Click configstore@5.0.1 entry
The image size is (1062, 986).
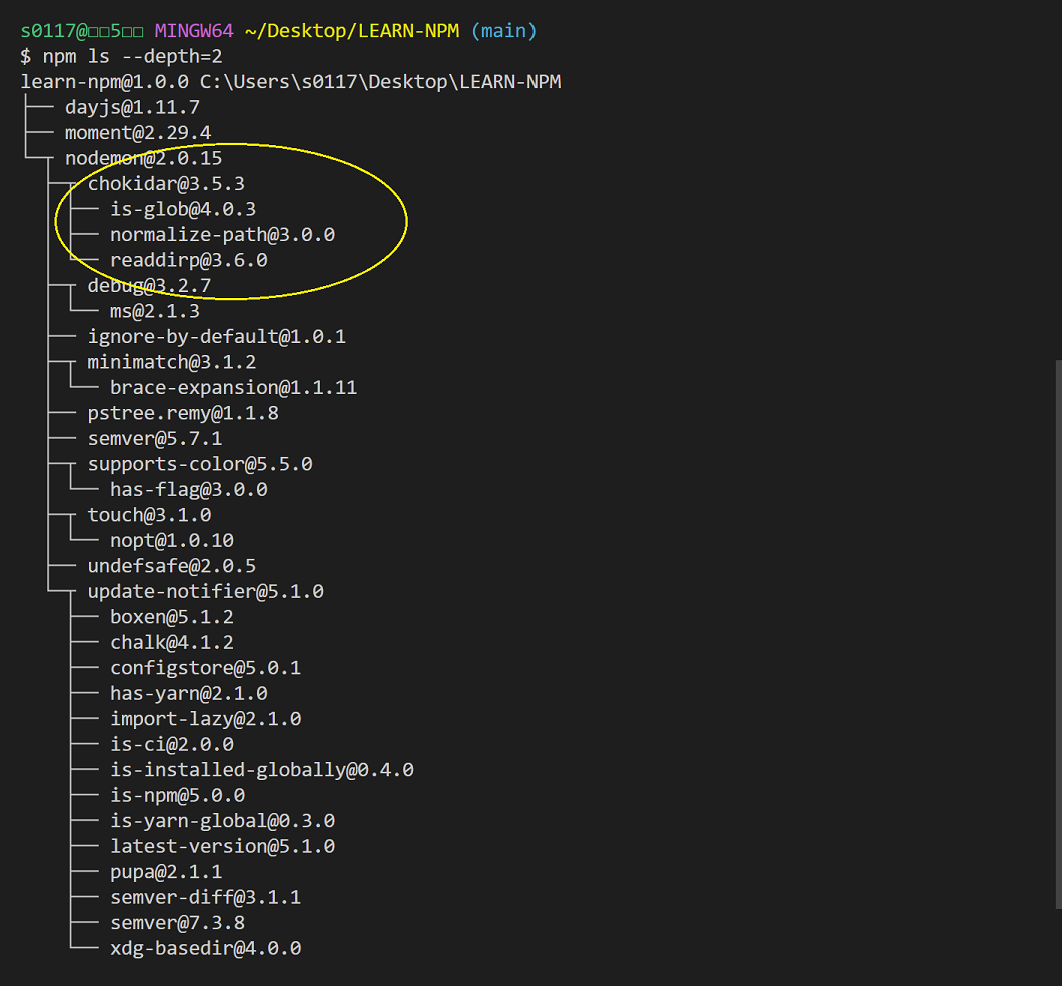coord(205,668)
